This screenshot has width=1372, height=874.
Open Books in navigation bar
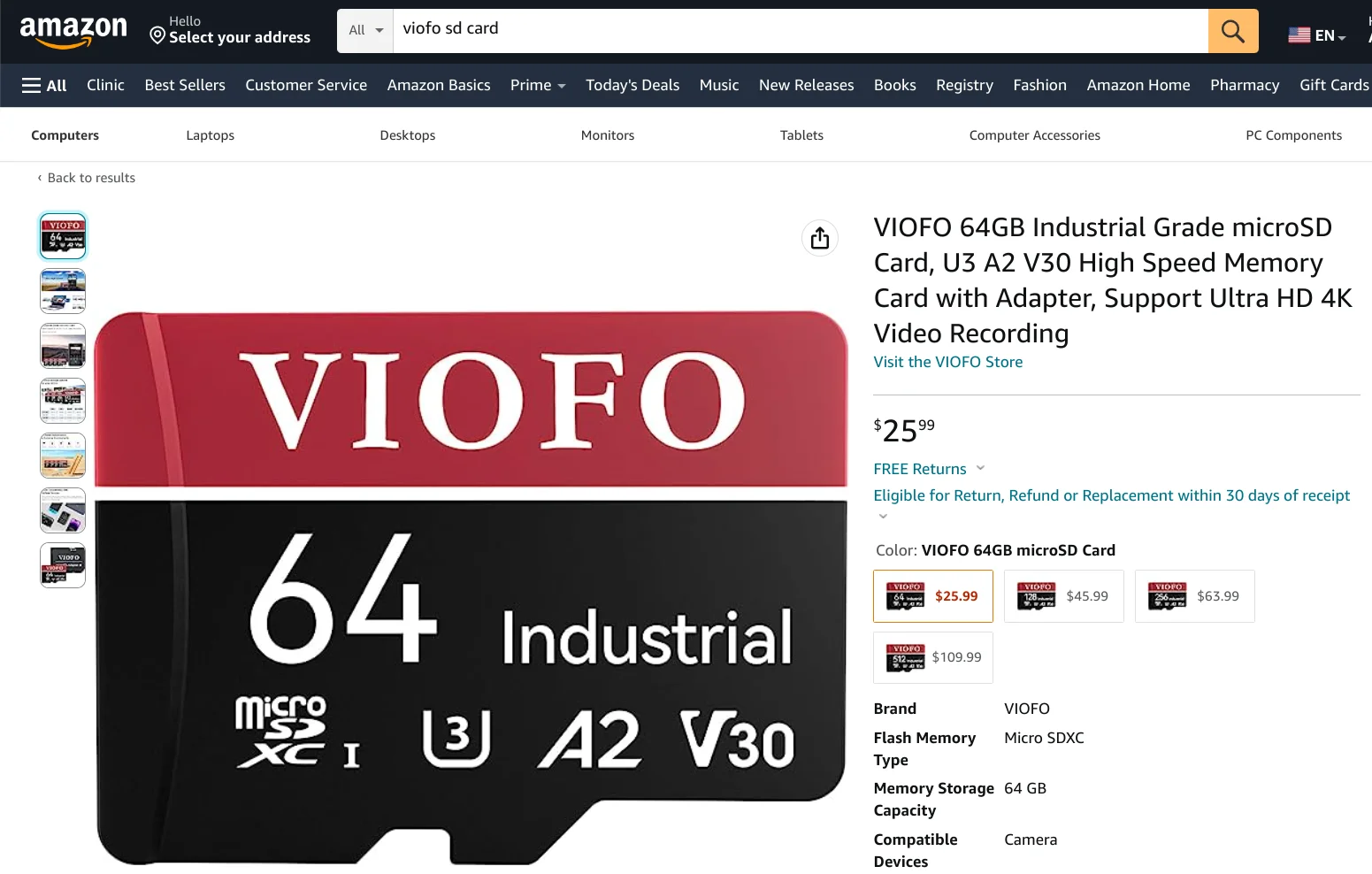[895, 85]
